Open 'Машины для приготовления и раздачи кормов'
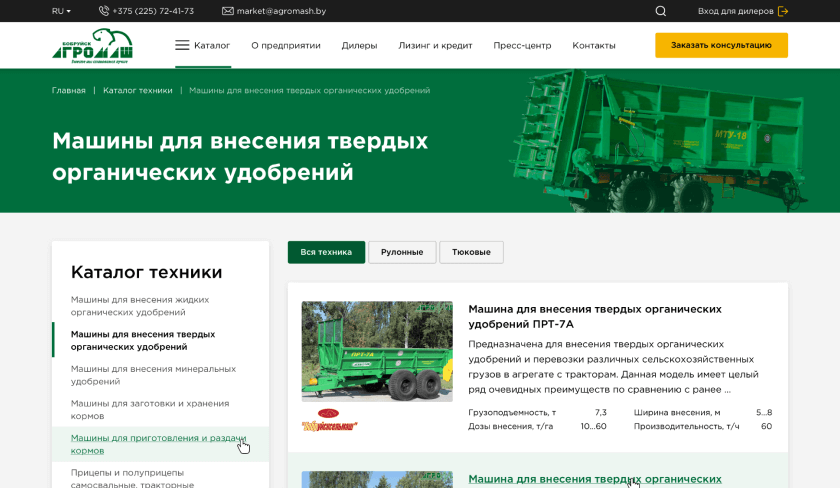This screenshot has width=840, height=488. coord(158,444)
